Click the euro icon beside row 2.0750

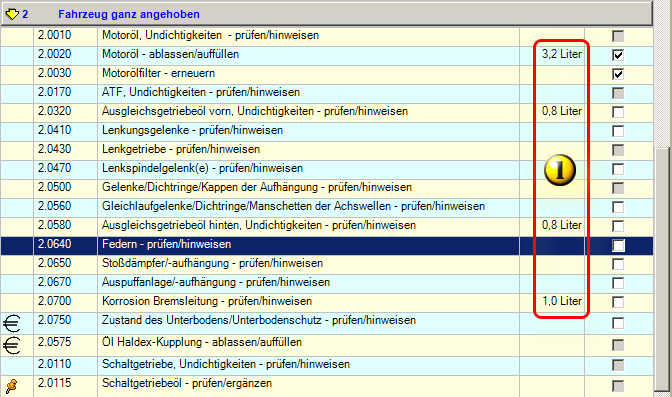point(12,323)
